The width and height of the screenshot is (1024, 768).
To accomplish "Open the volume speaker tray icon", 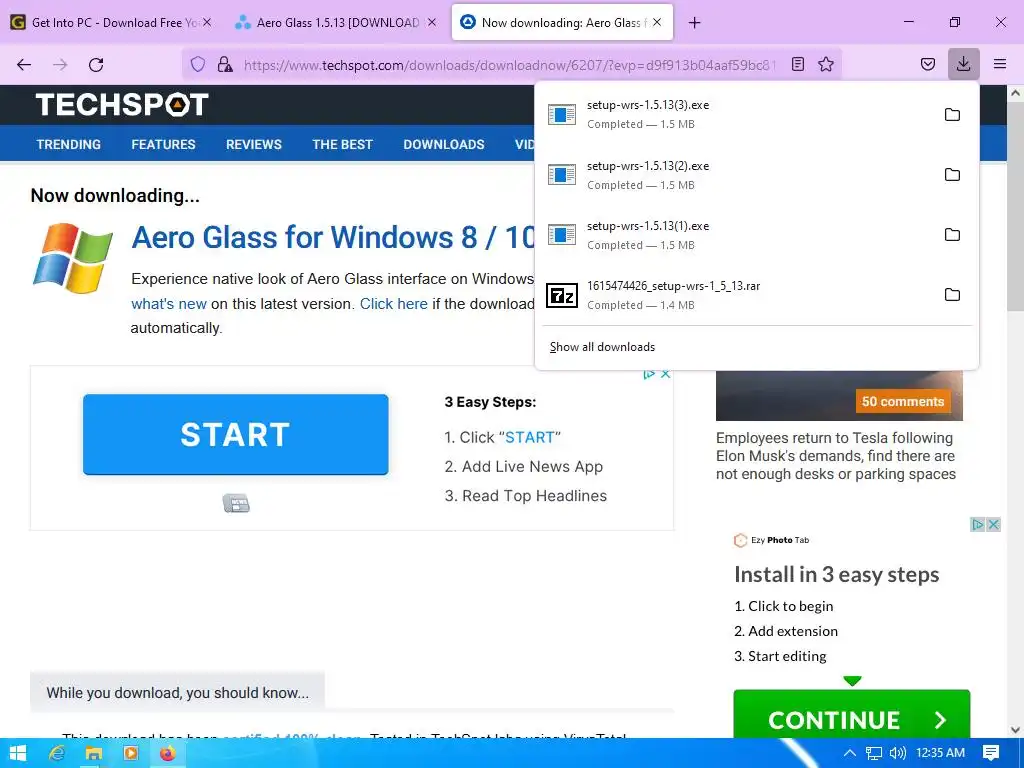I will (x=898, y=753).
